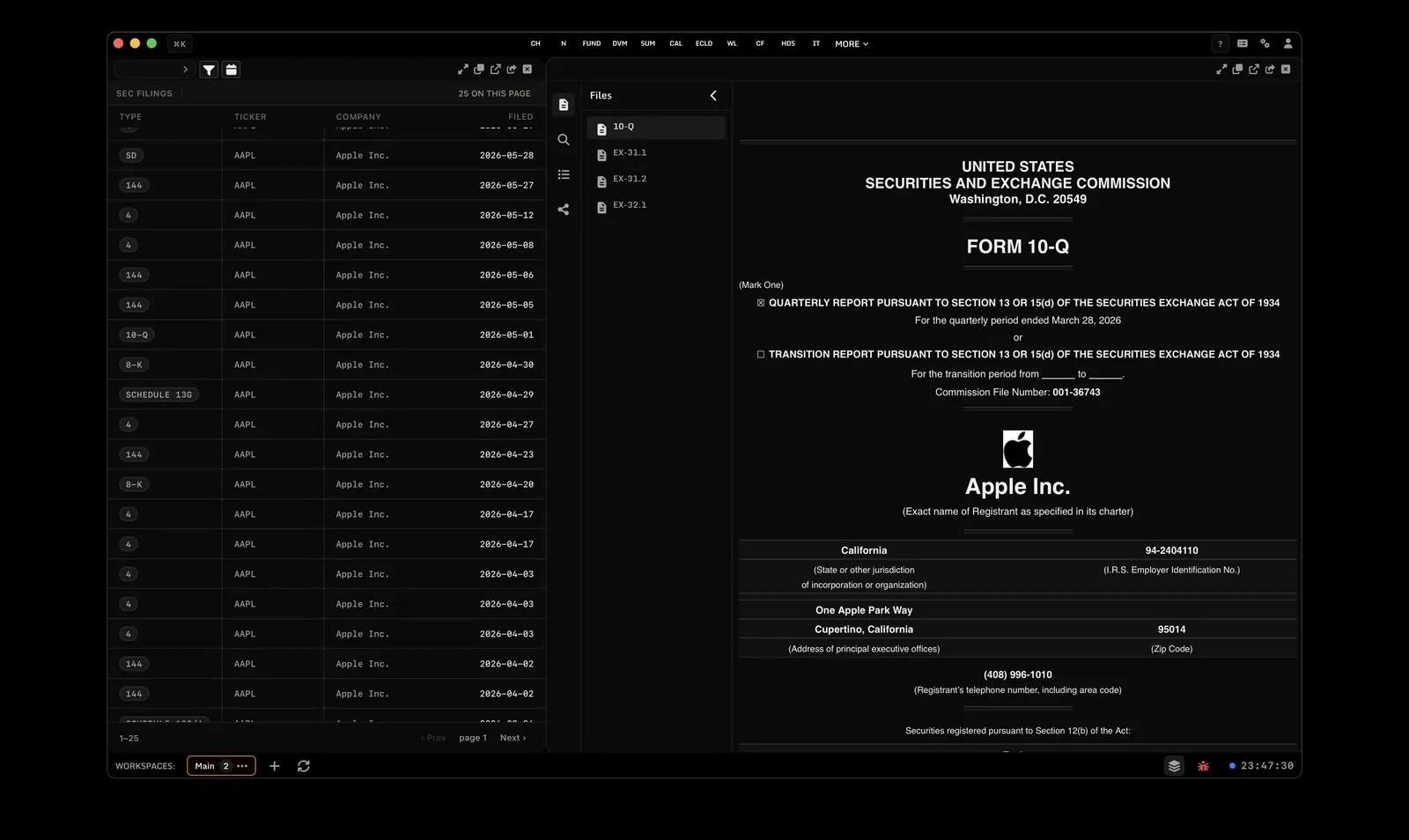
Task: Open the 10-Q filing dated 2026-05-01
Action: (327, 335)
